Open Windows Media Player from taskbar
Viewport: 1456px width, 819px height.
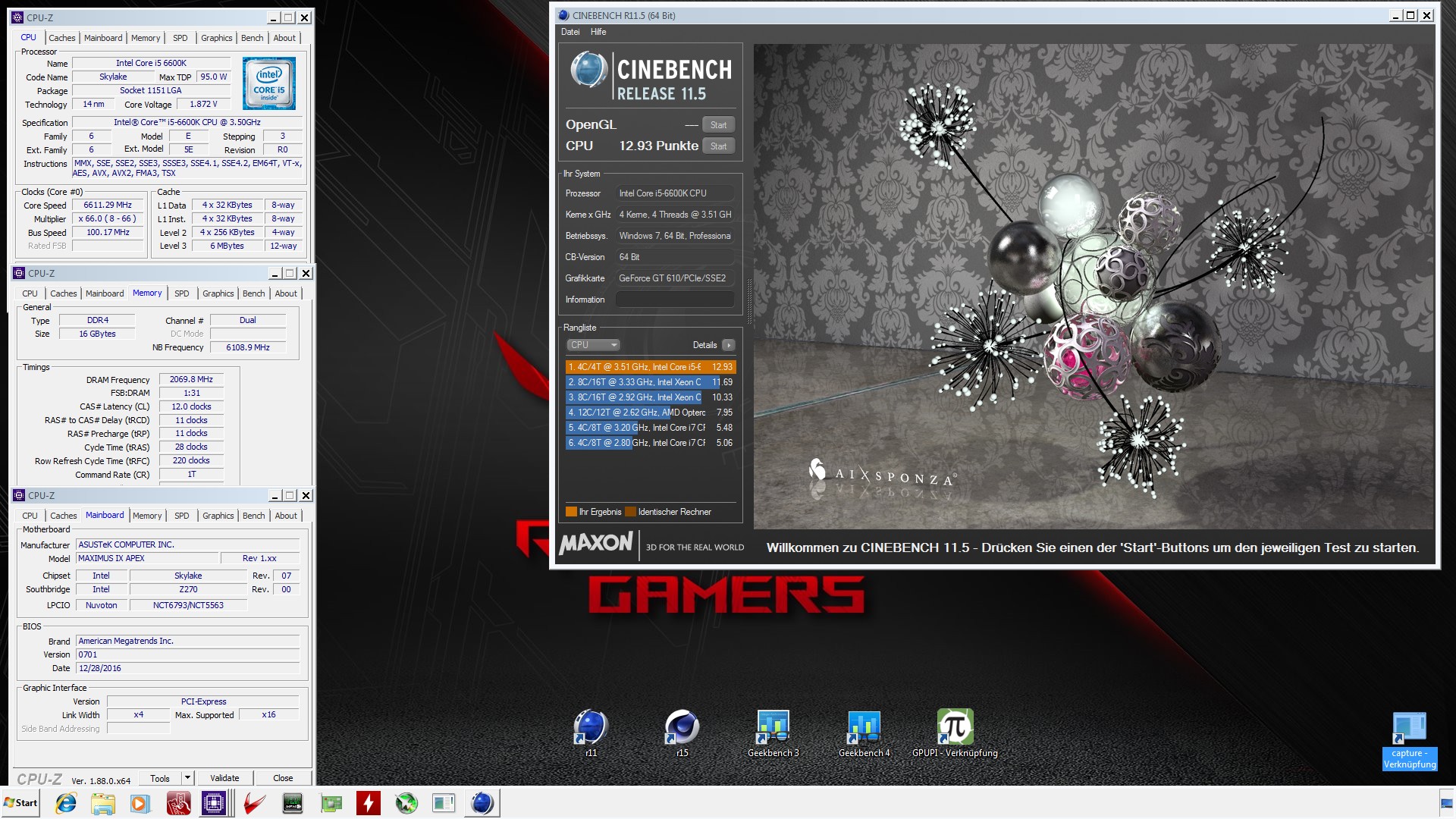(x=140, y=803)
